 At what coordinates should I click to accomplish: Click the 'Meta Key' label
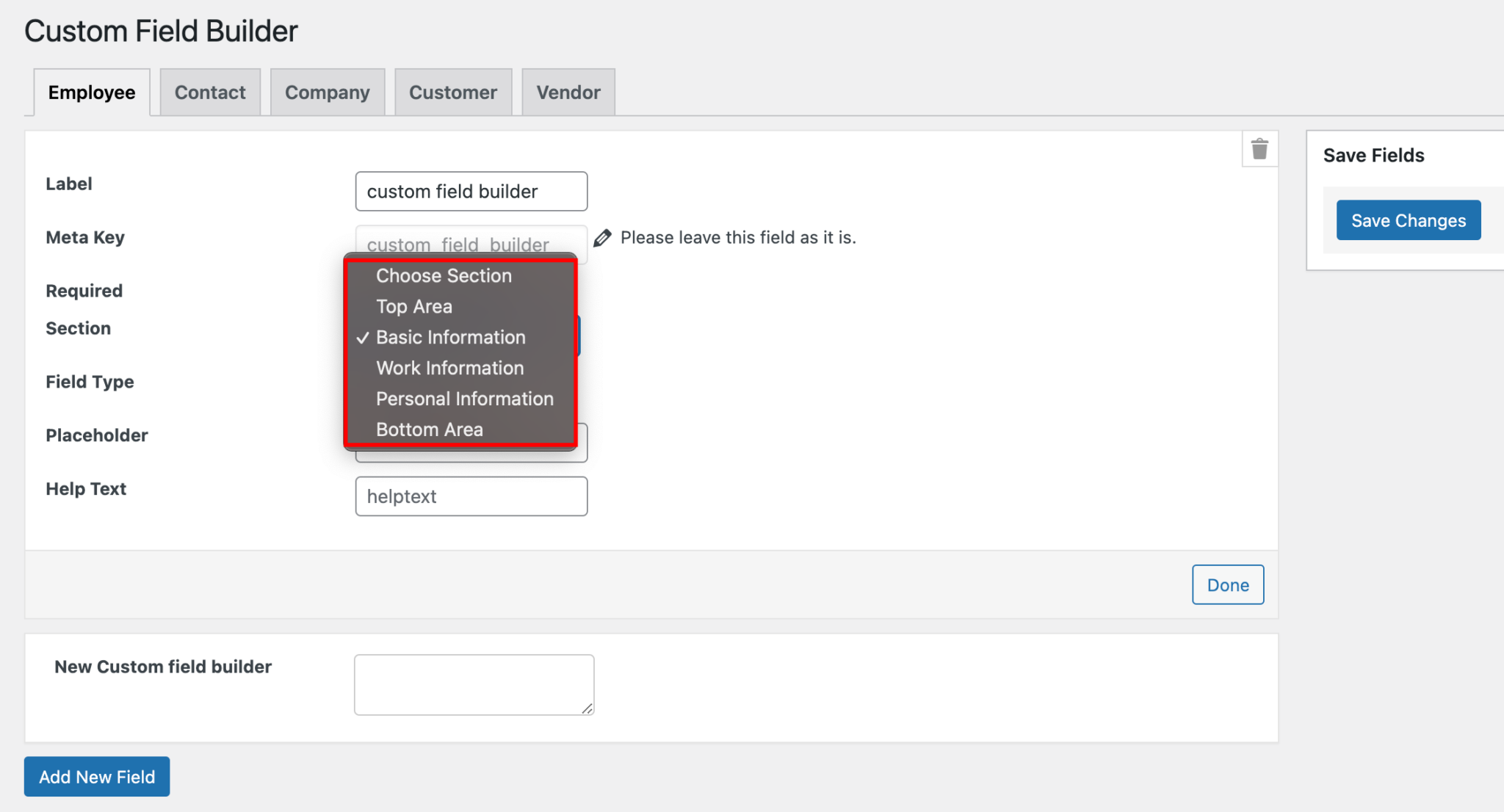click(85, 238)
